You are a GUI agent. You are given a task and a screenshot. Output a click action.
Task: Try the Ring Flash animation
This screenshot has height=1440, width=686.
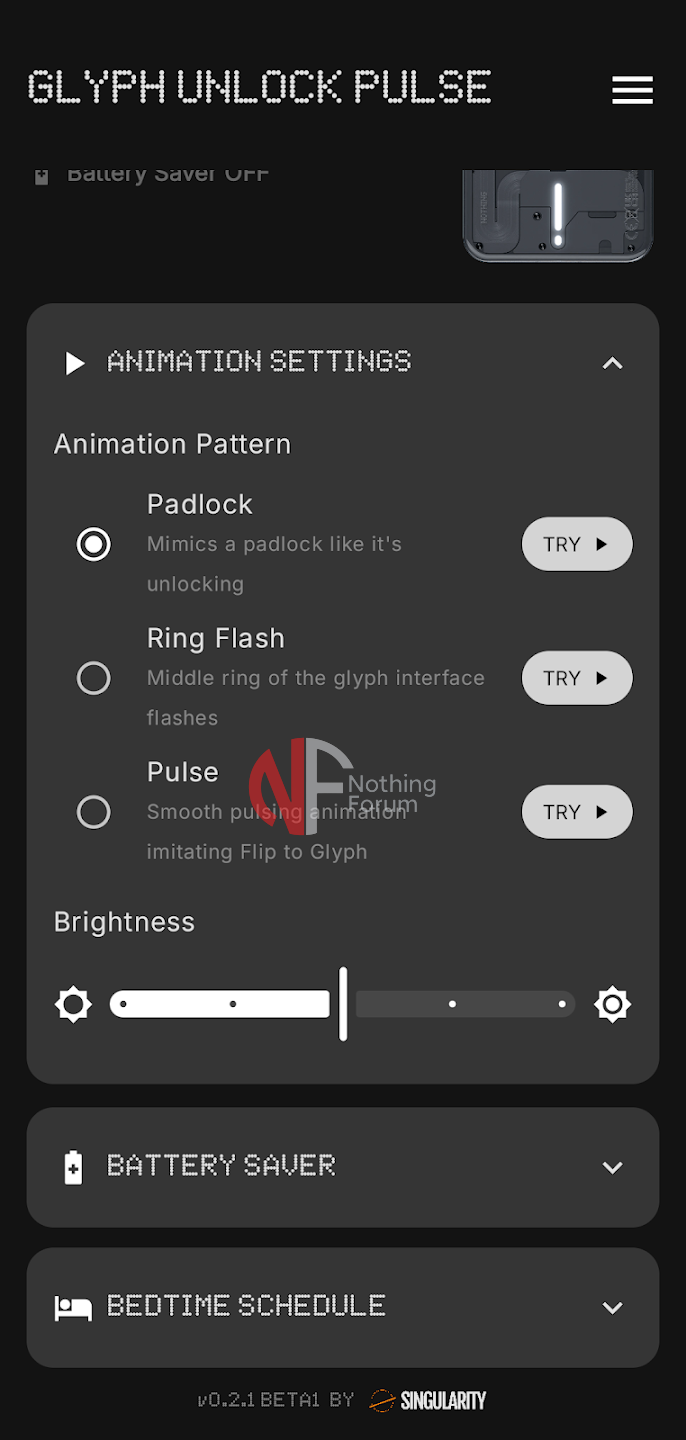point(577,678)
